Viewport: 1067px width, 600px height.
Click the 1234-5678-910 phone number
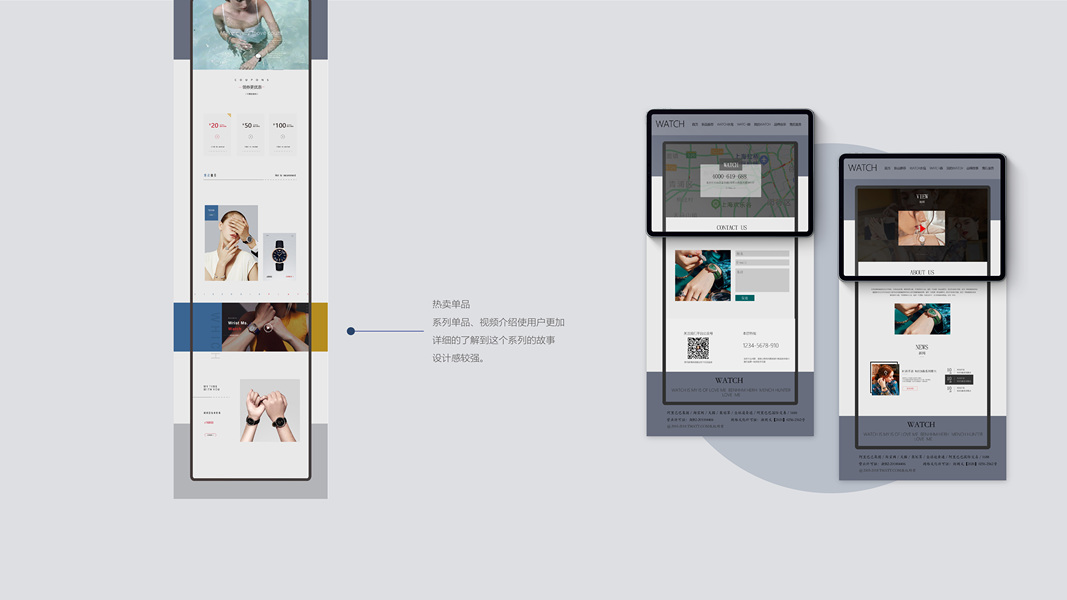(761, 346)
